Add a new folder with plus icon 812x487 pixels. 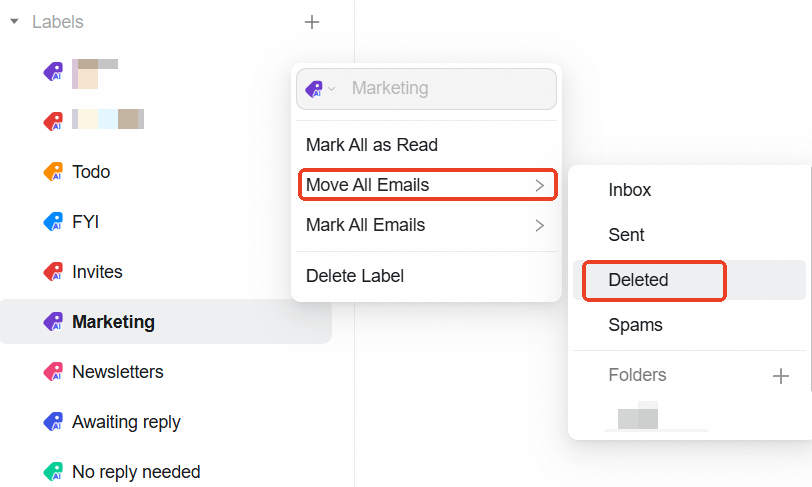coord(781,376)
